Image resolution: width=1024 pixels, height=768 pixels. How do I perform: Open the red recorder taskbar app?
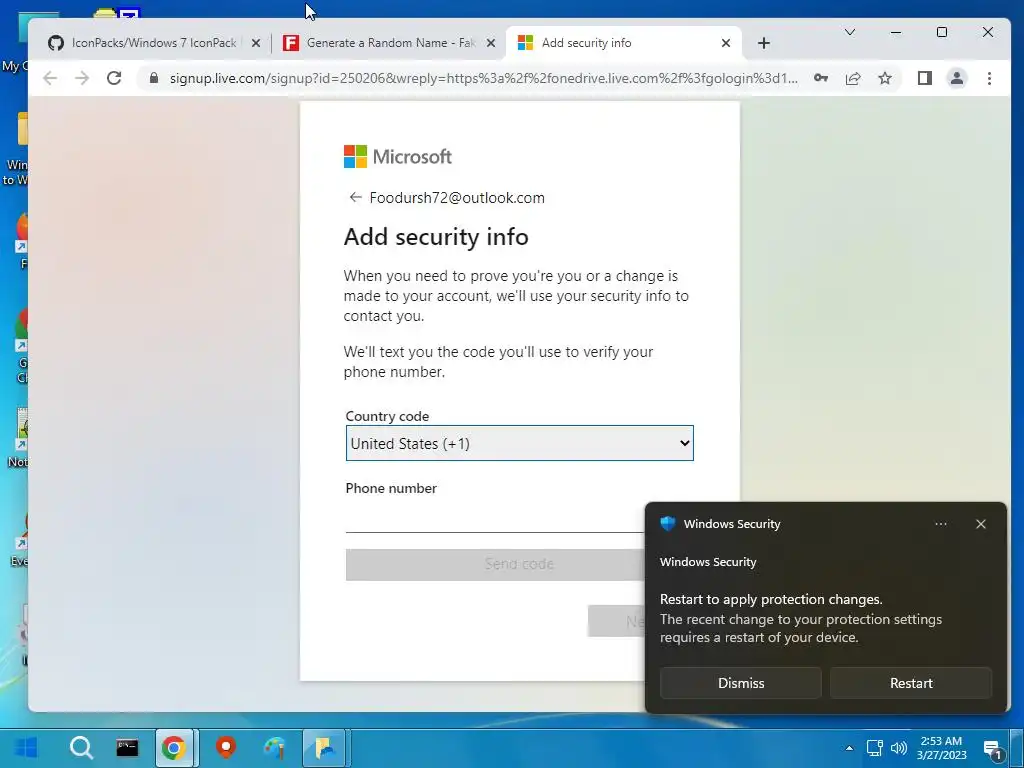pos(226,748)
